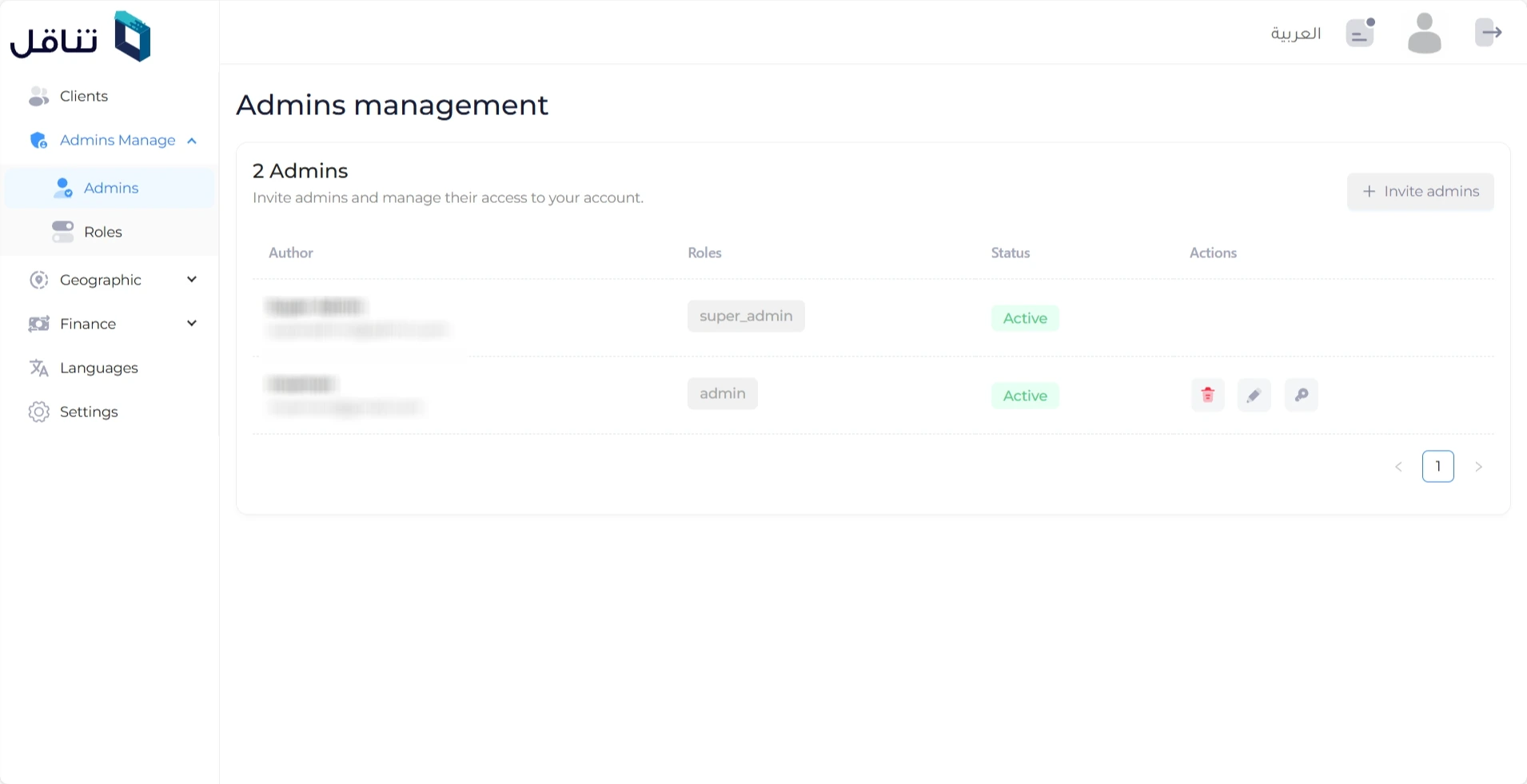Click the red trash delete icon
1527x784 pixels.
1207,395
